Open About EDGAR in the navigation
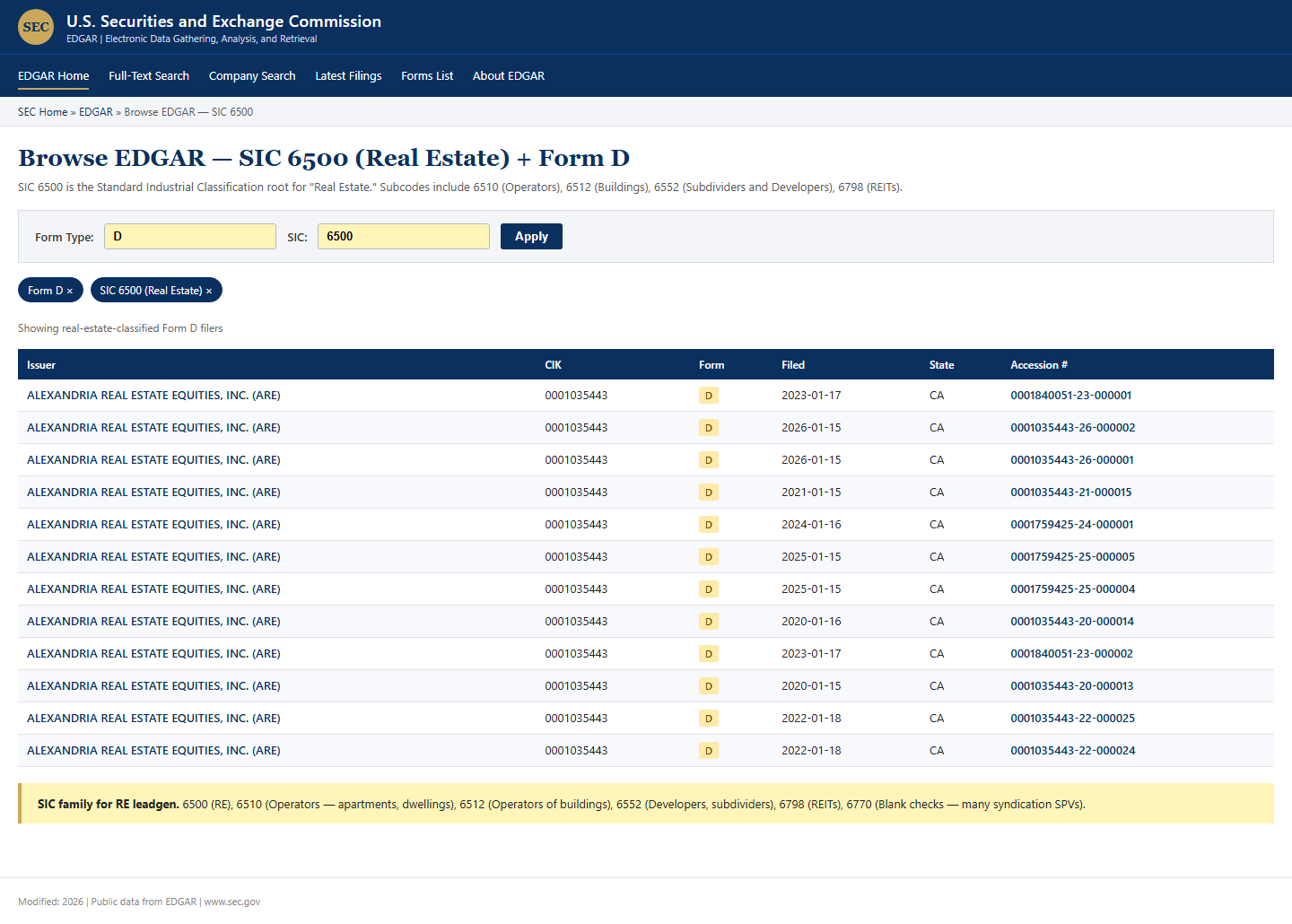 click(x=509, y=76)
